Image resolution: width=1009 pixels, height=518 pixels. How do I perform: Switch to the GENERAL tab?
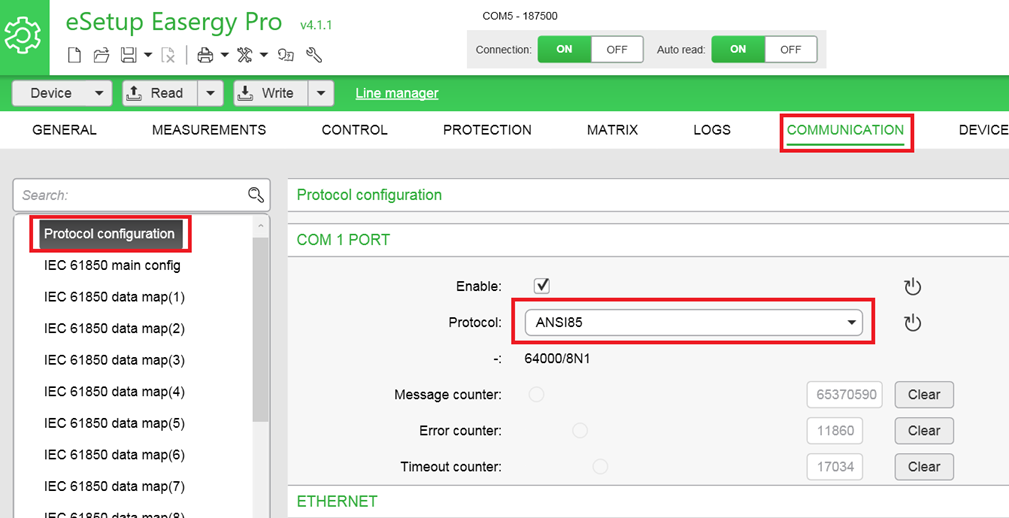(x=64, y=130)
